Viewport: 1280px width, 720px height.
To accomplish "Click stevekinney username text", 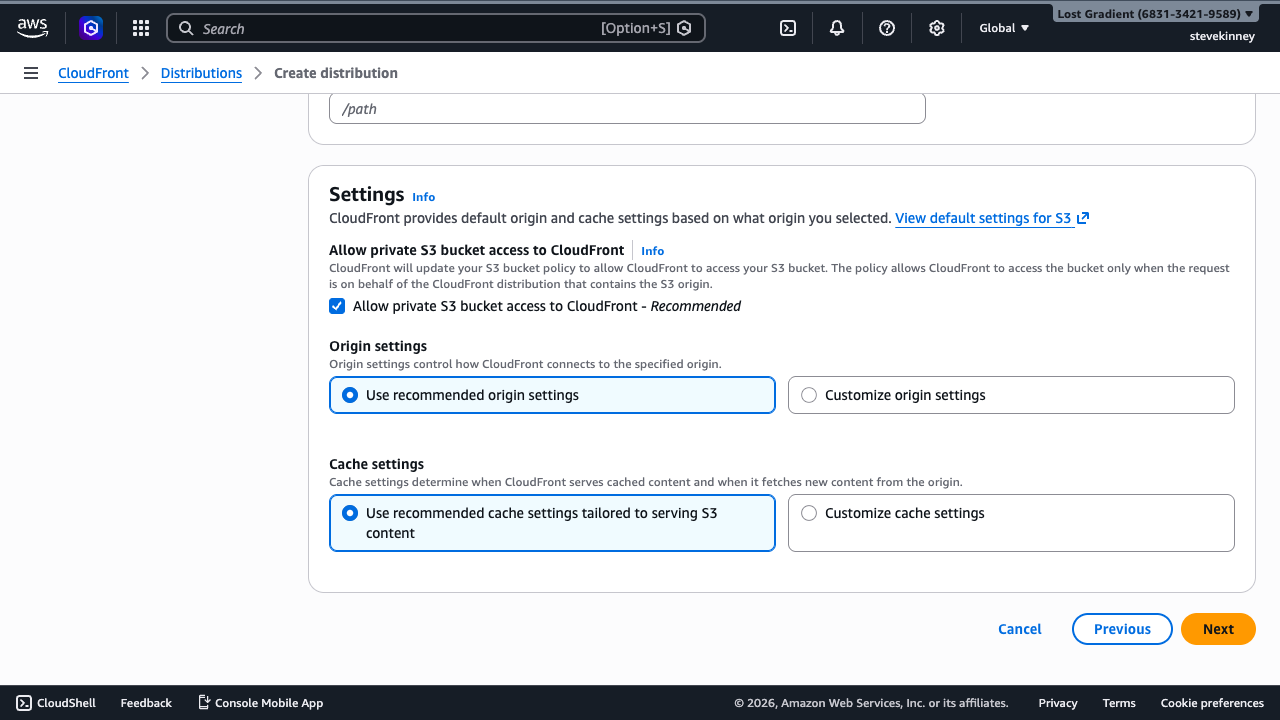I will [x=1222, y=36].
